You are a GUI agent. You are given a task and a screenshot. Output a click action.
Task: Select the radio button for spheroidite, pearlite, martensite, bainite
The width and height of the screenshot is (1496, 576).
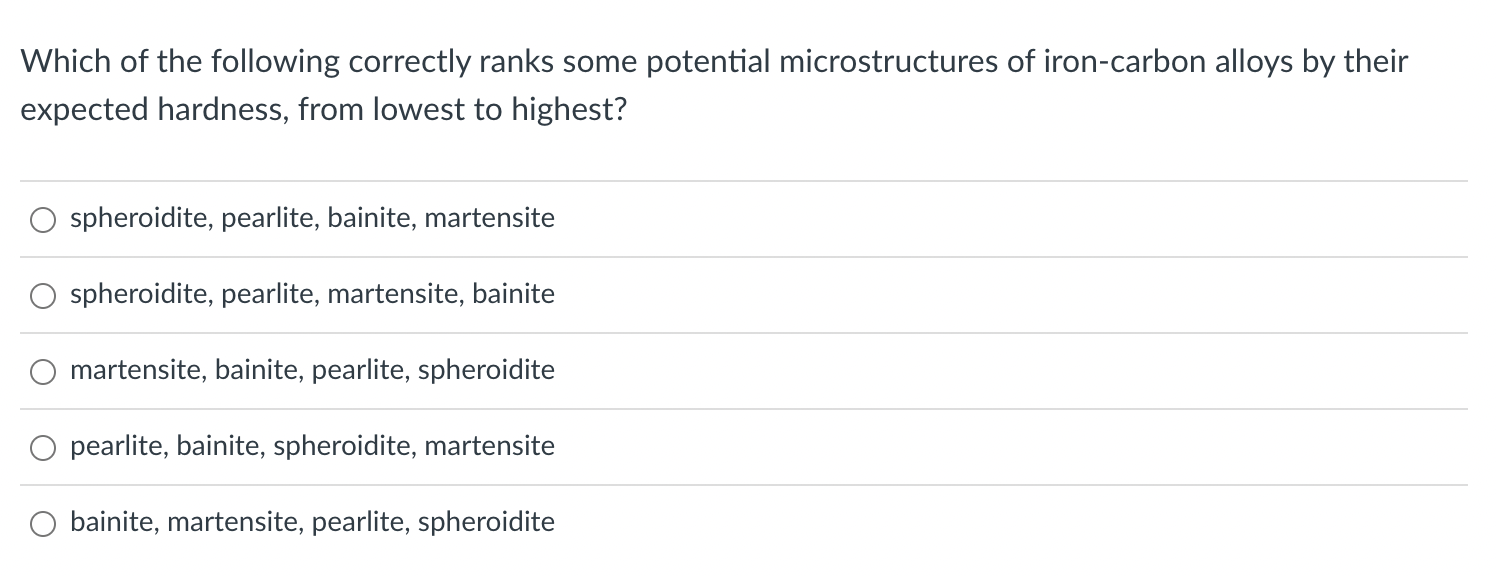coord(42,295)
